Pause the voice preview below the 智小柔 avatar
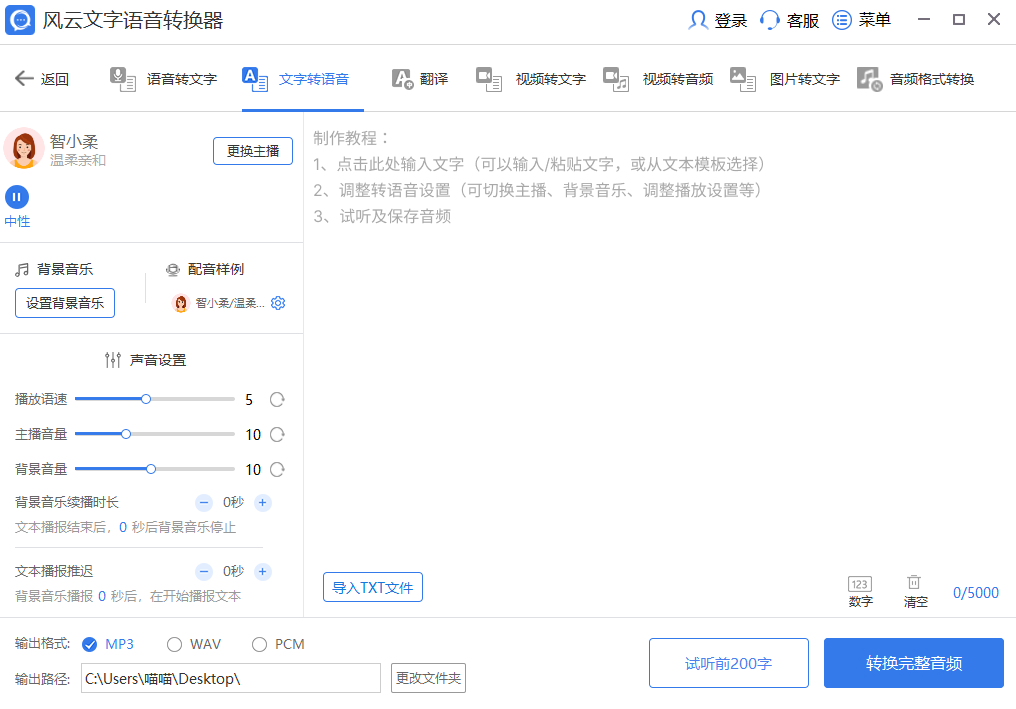 [x=17, y=197]
